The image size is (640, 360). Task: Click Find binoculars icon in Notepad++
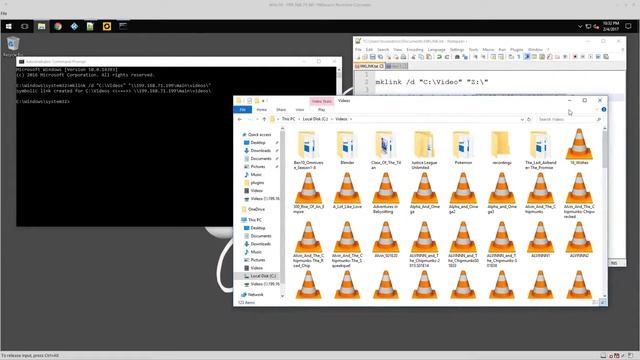coord(457,57)
